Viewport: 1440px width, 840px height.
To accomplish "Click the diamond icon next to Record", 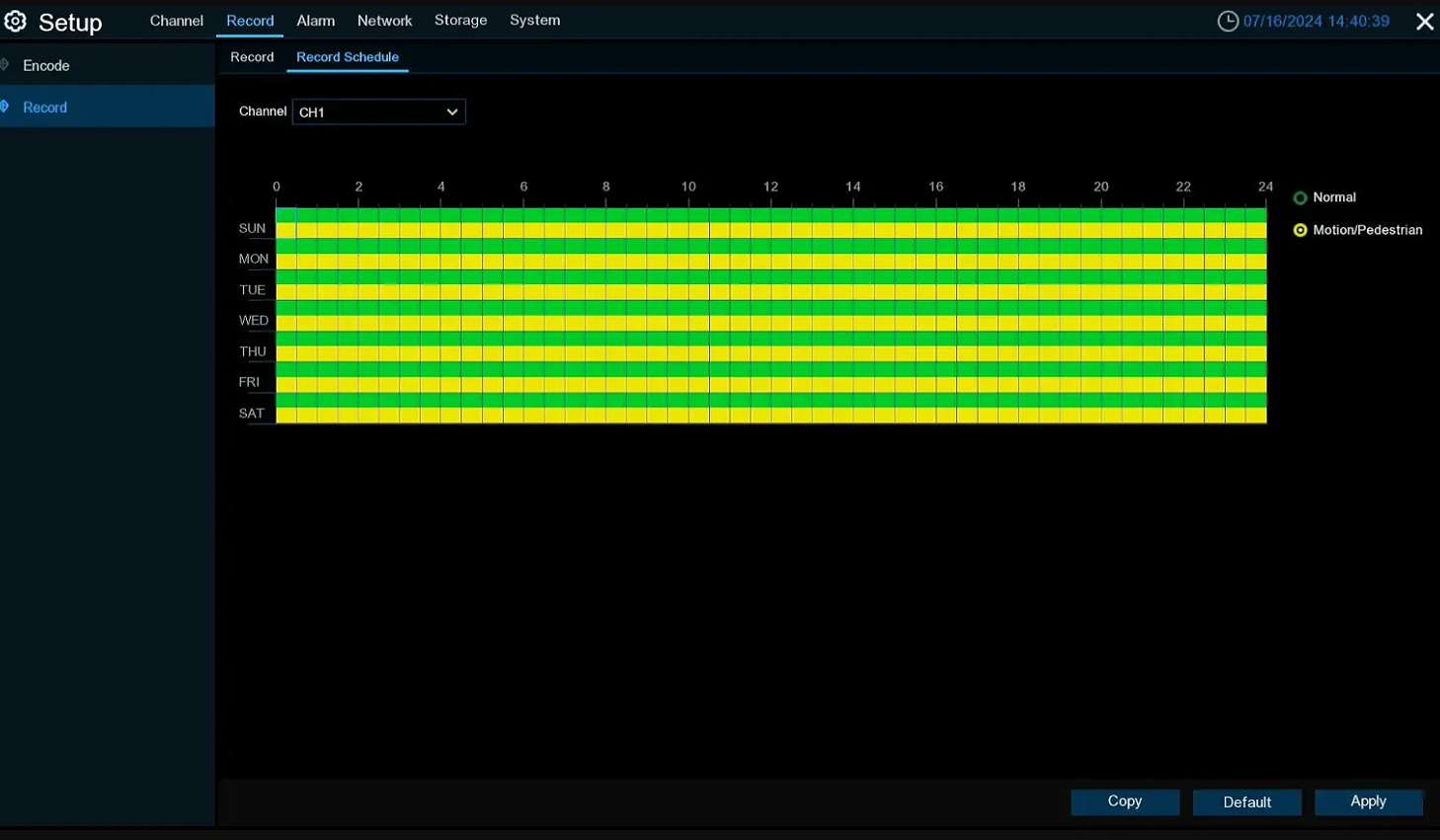I will pos(6,107).
